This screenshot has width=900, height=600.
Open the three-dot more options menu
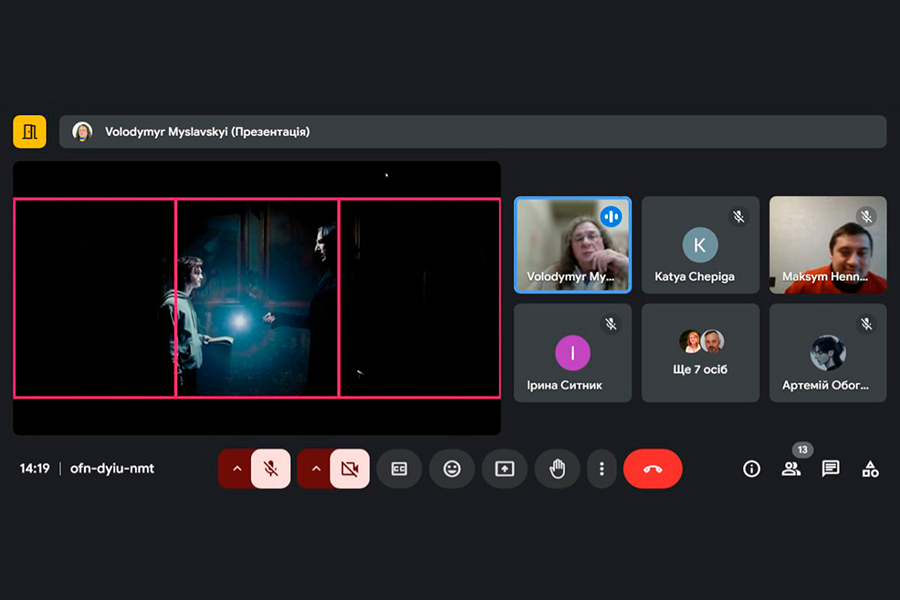[x=601, y=468]
